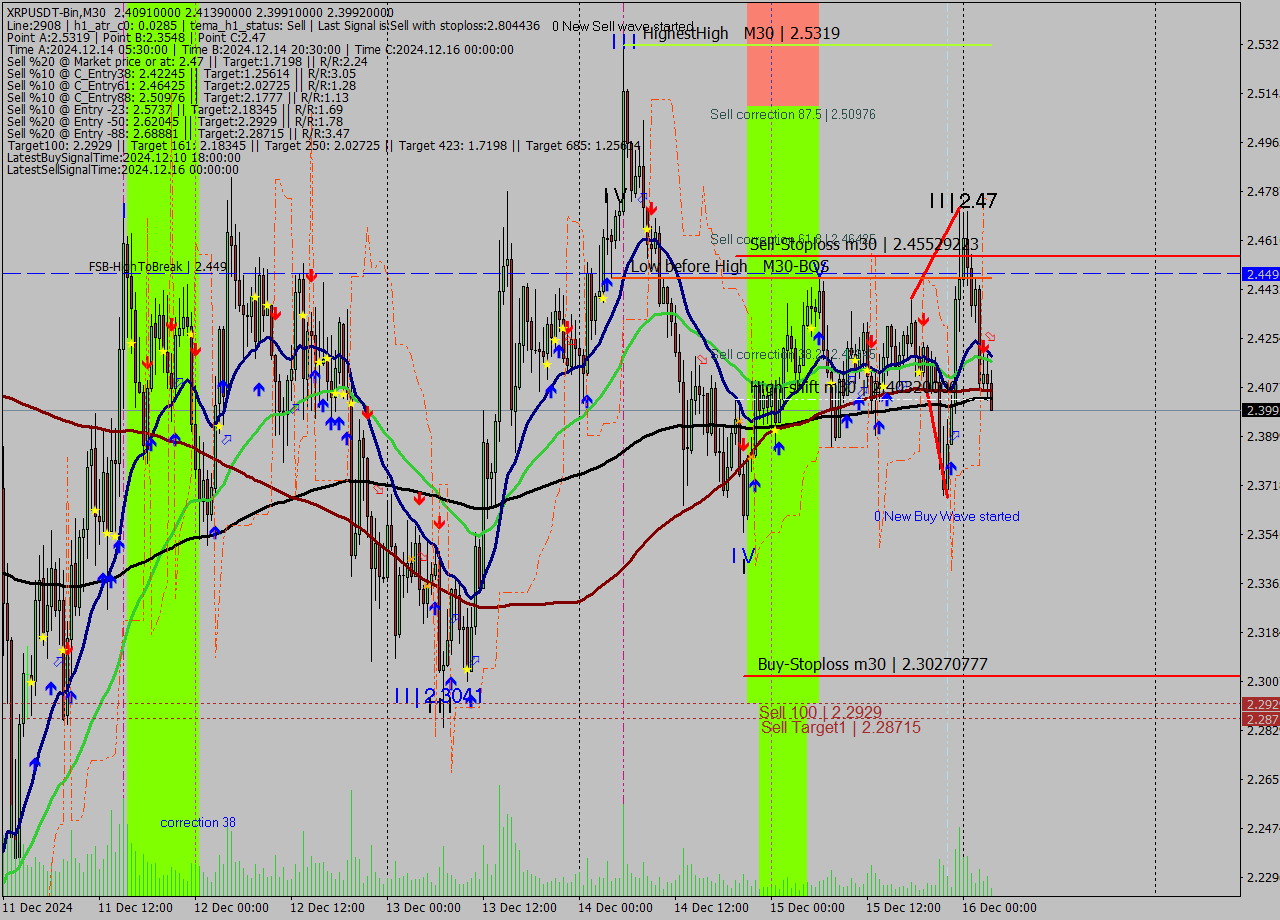Click the '0 New Buy Wave started' text
Screen dimensions: 1280x920
coord(947,516)
